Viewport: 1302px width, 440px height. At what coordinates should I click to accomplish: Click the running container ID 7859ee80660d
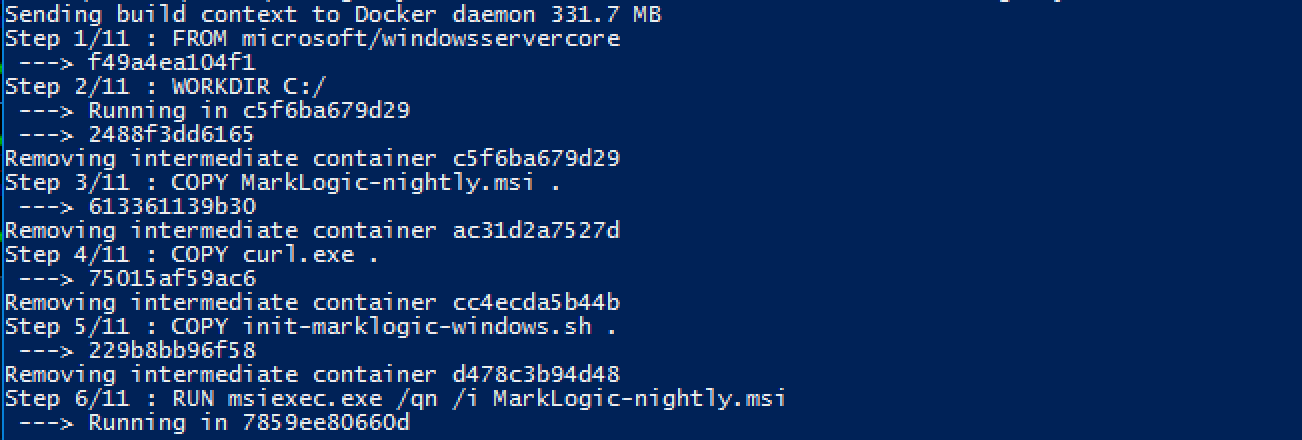click(x=326, y=423)
